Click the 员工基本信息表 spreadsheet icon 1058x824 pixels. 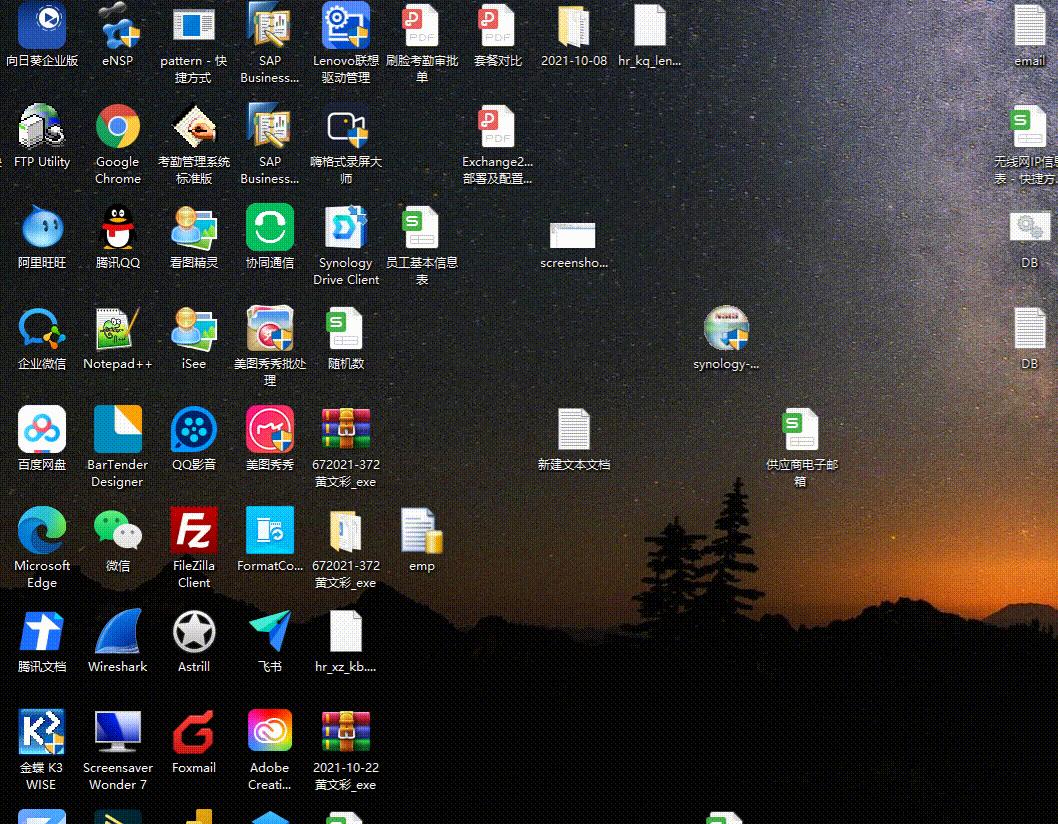click(x=422, y=227)
